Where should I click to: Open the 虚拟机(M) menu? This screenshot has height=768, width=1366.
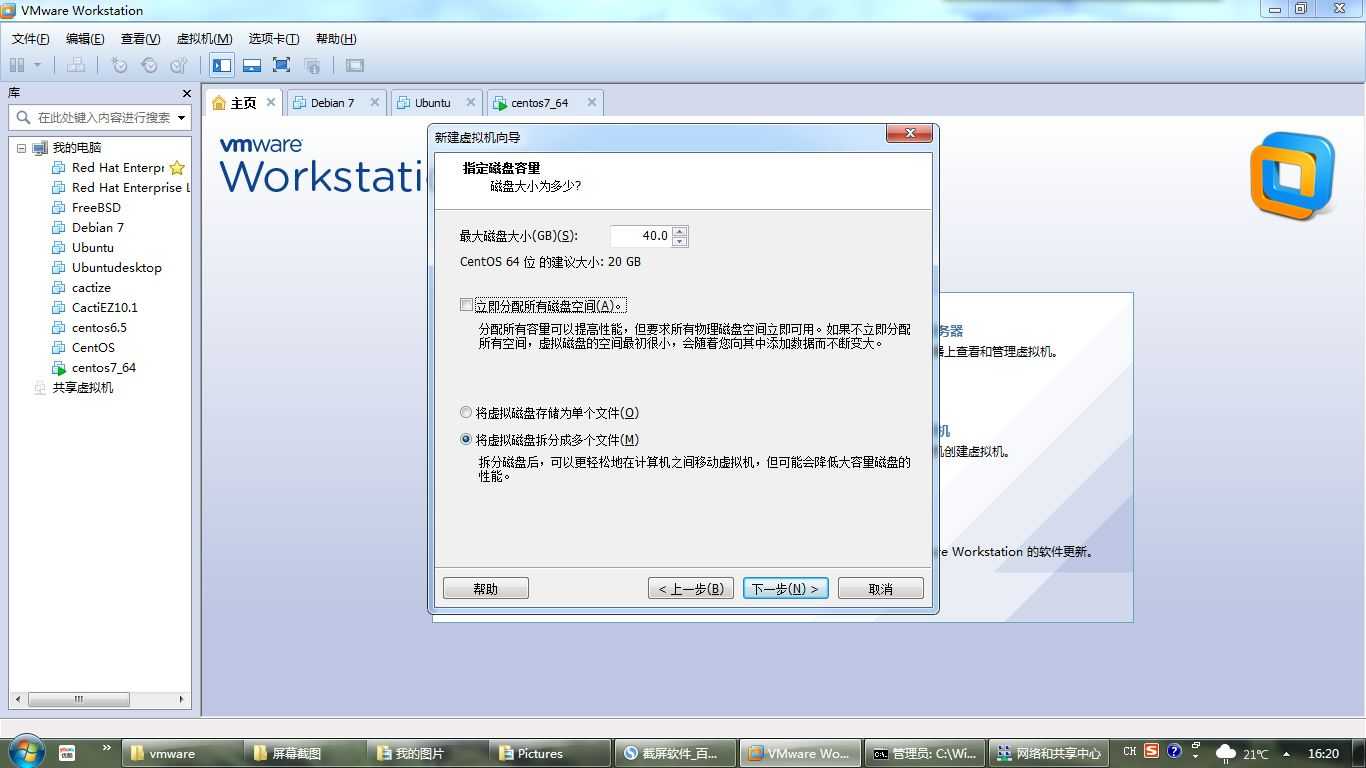tap(204, 38)
